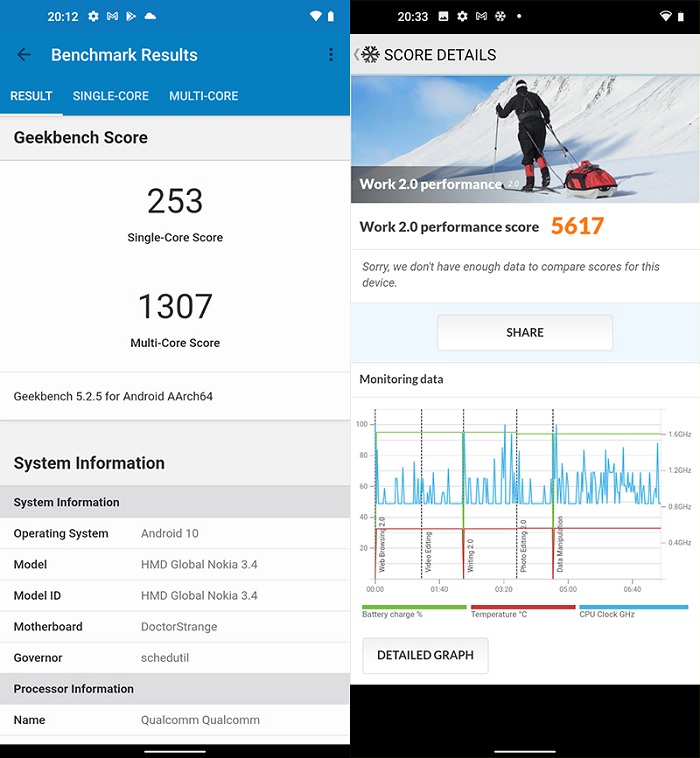The image size is (700, 758).
Task: Tap the navigation pill under the Geekbench screen
Action: (175, 751)
